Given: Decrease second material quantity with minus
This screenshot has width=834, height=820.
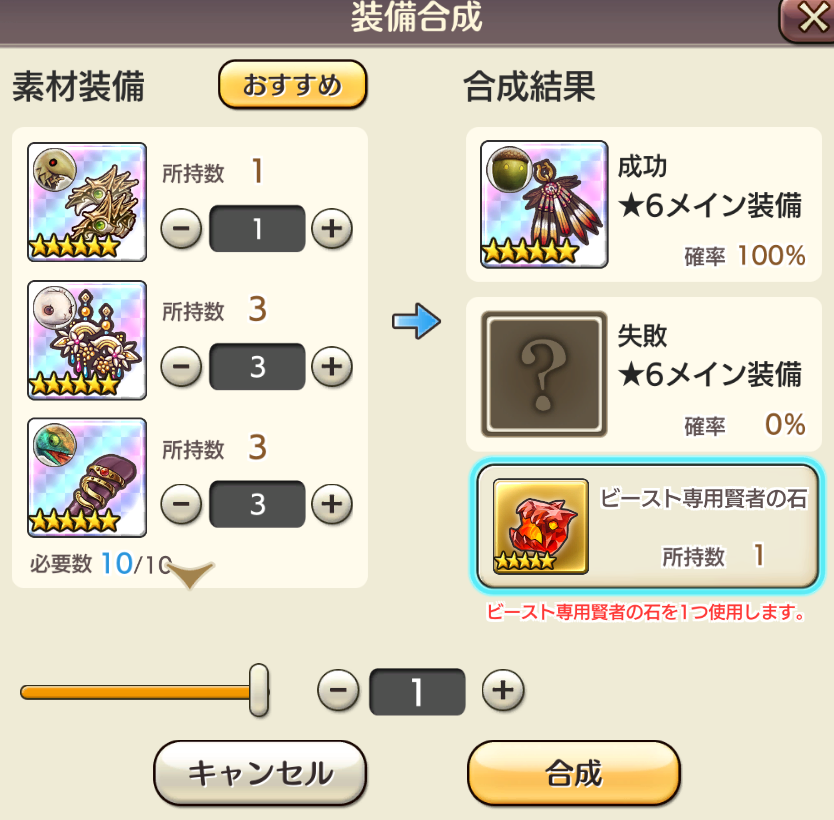Looking at the screenshot, I should [181, 366].
